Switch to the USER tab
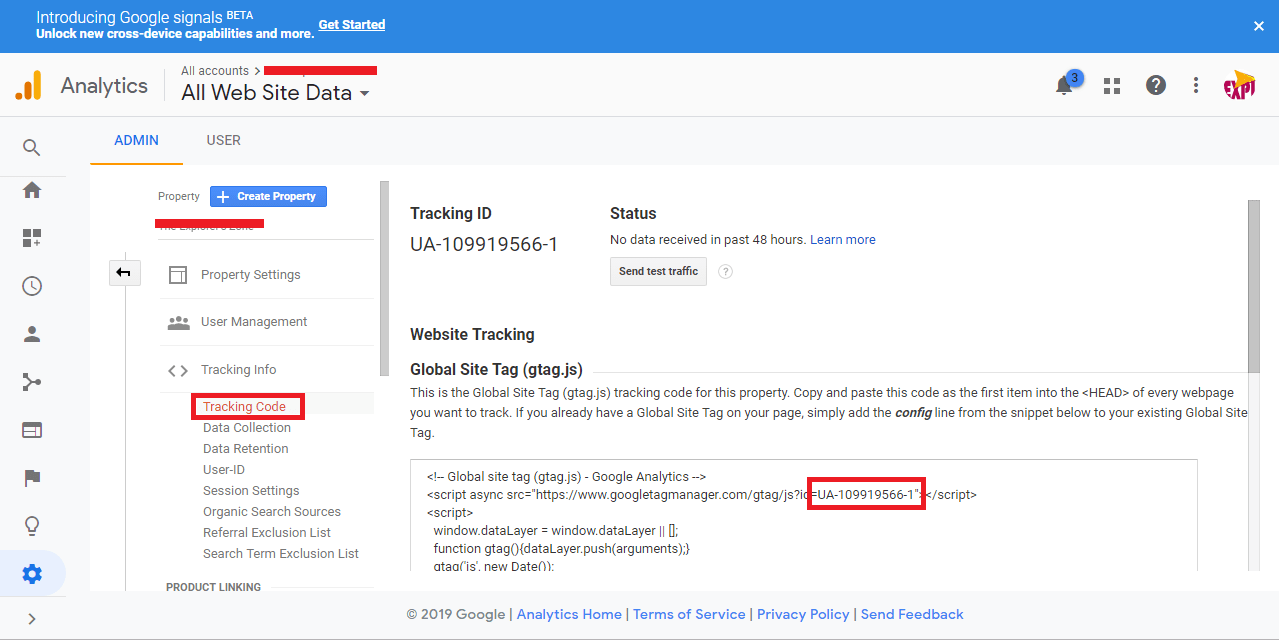This screenshot has width=1279, height=643. [223, 141]
